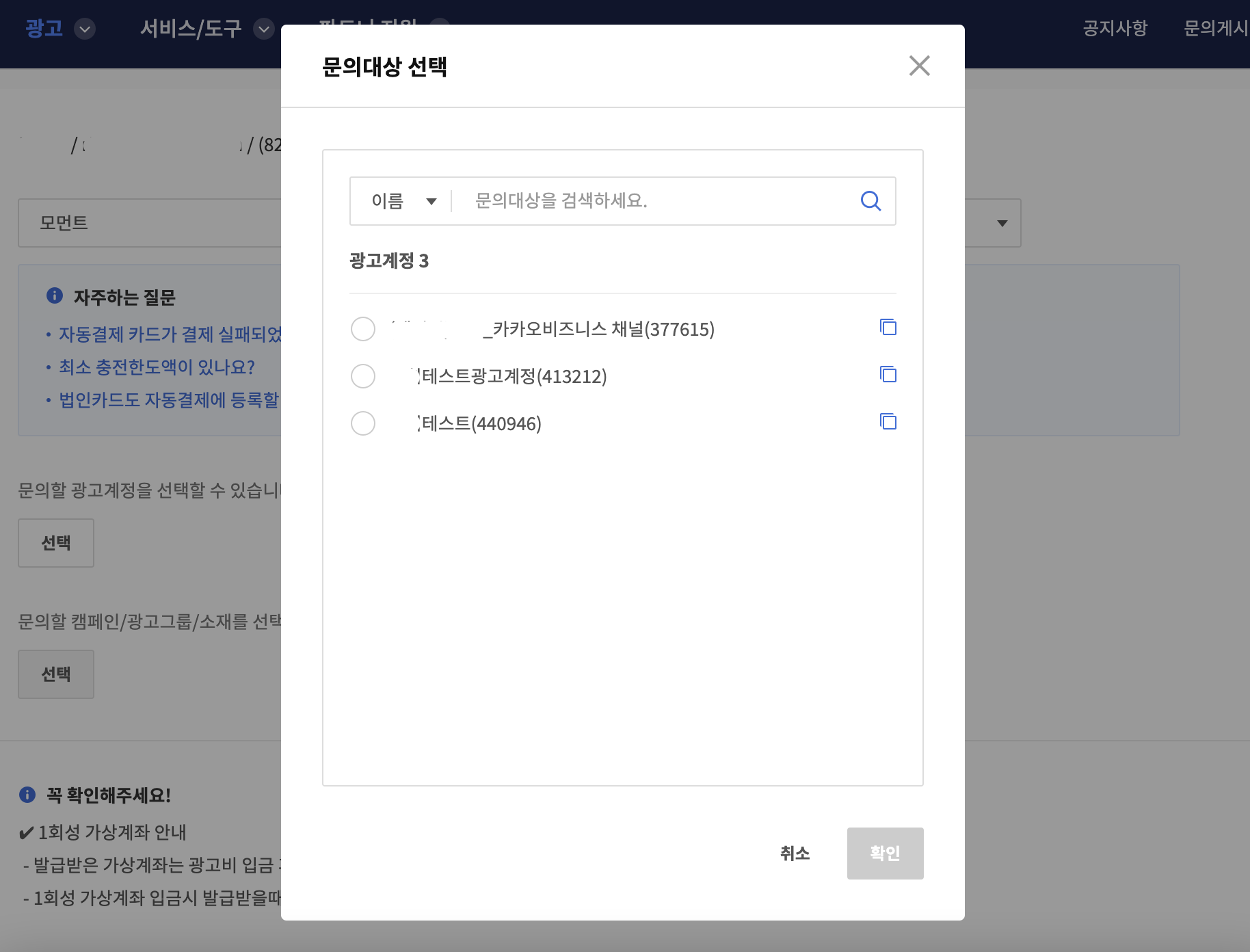Click the search magnifier icon in the dialog

(x=870, y=201)
